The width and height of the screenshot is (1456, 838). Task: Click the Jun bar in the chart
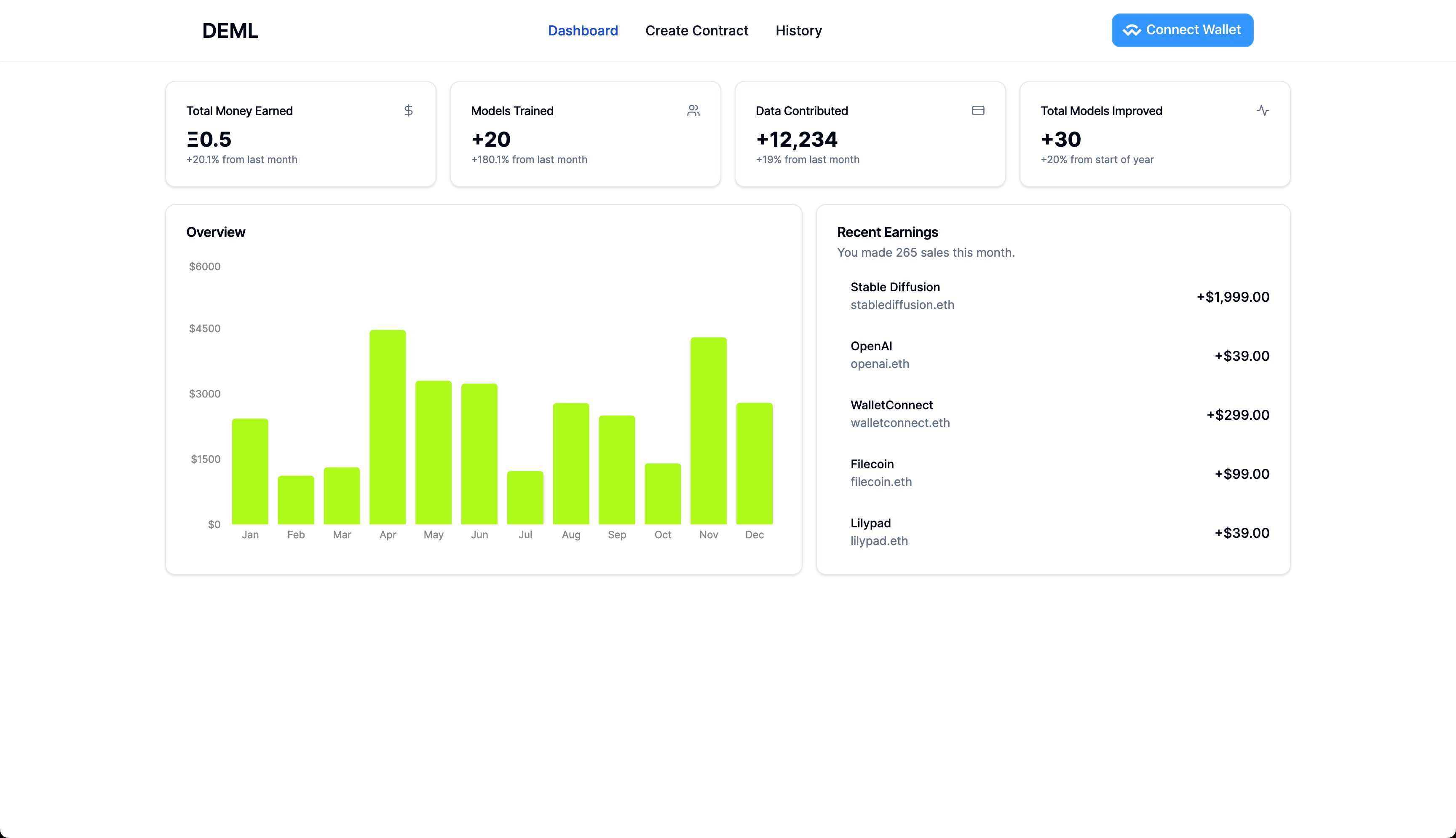[x=479, y=454]
